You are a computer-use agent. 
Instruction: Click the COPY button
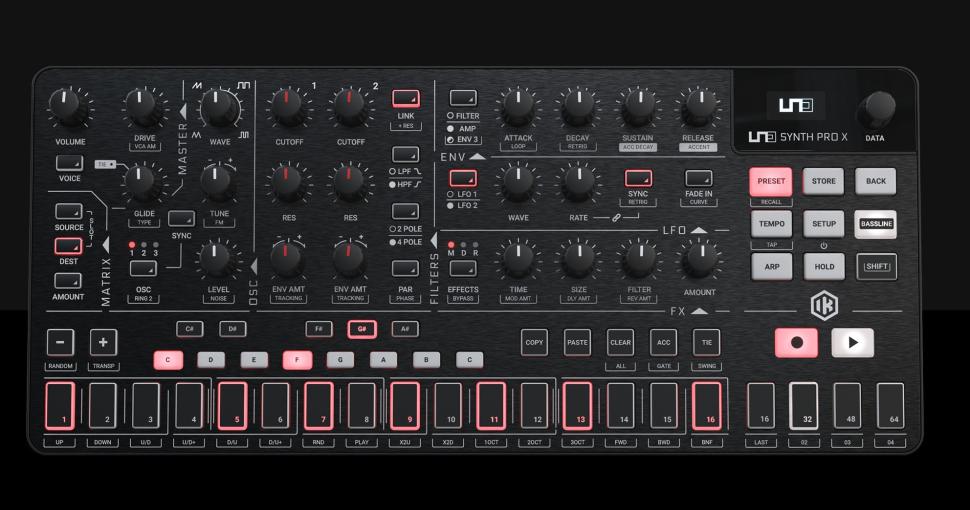coord(534,342)
